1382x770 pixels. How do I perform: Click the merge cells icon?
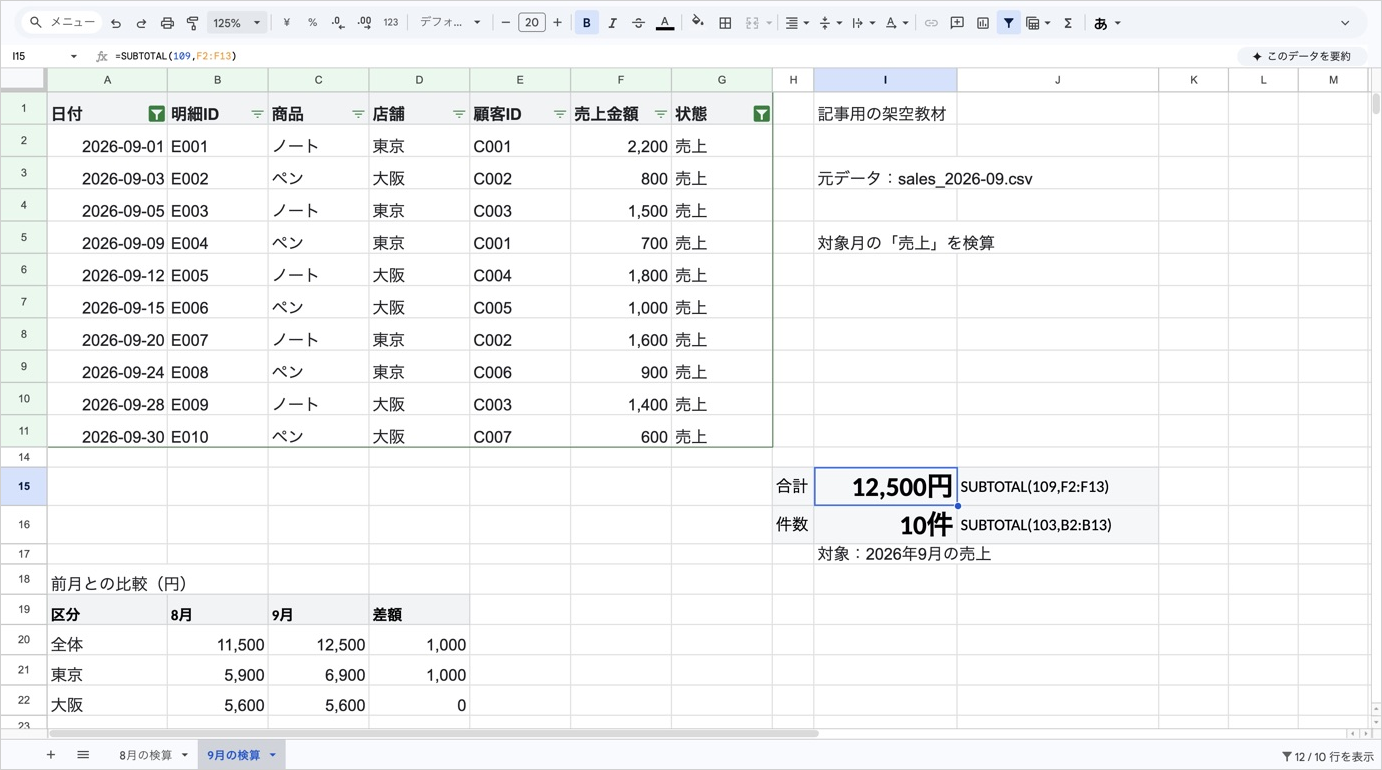pos(752,23)
